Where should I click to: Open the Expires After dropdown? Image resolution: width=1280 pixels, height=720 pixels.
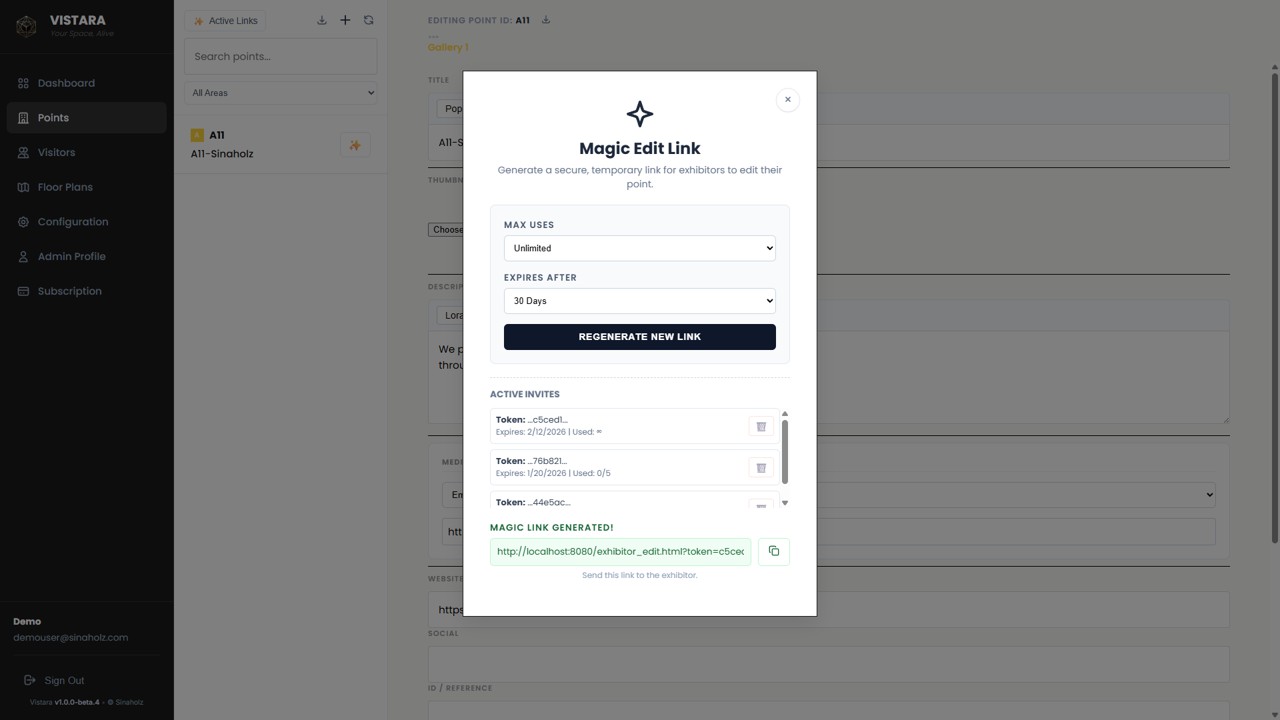tap(639, 301)
